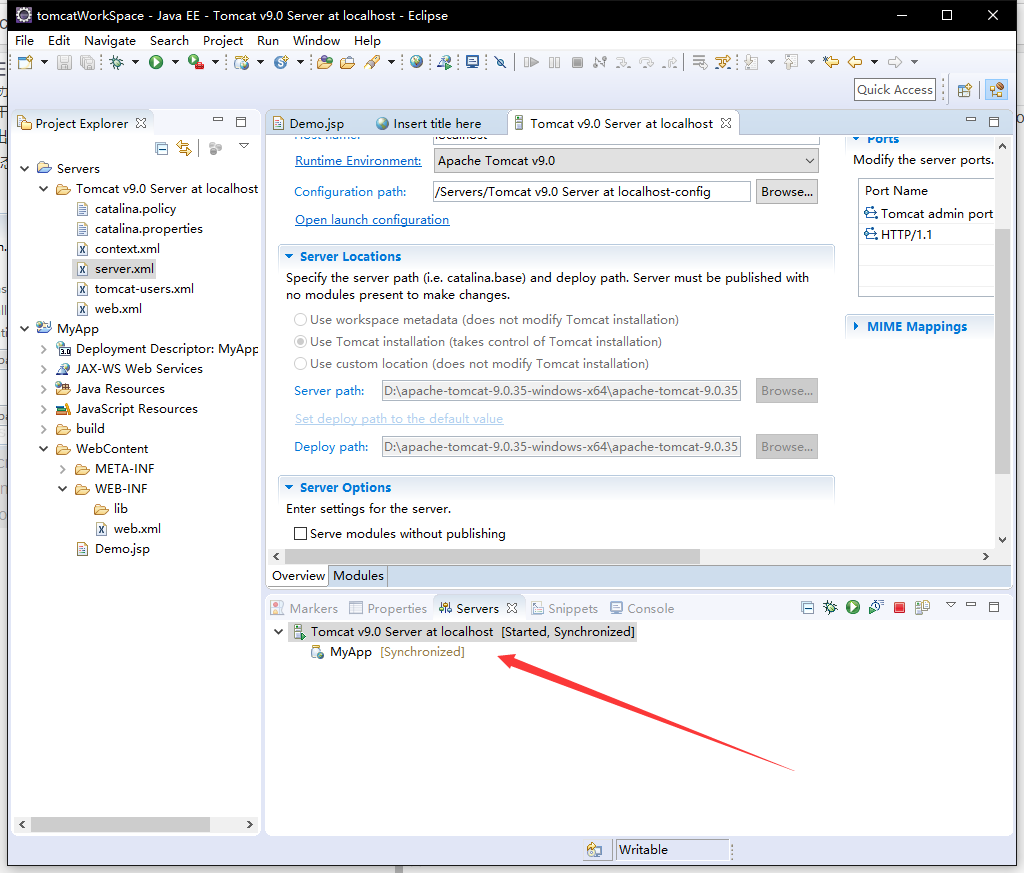Click the New Servlet toolbar icon
Image resolution: width=1024 pixels, height=873 pixels.
pos(281,62)
